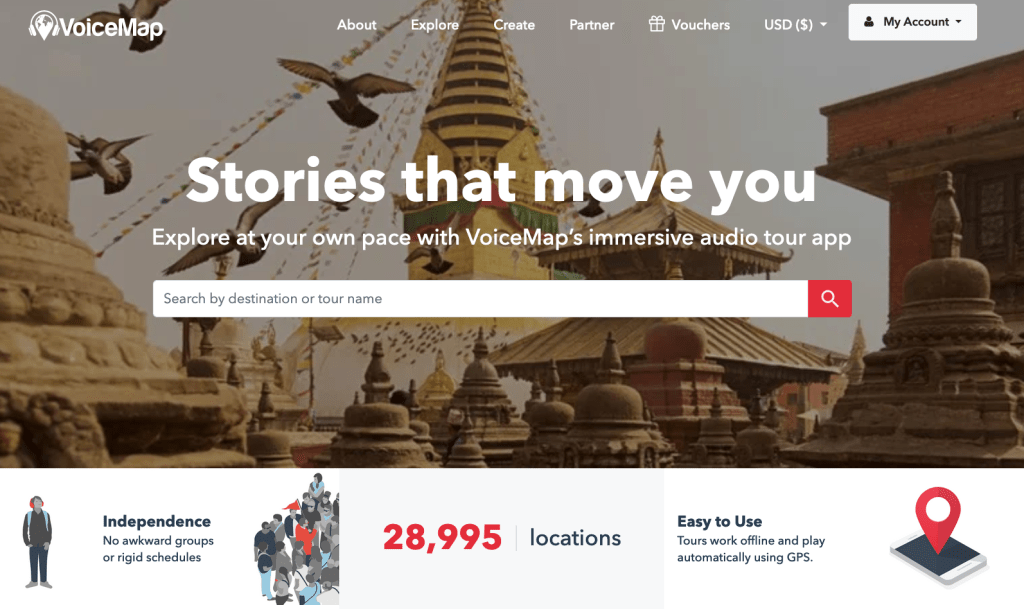
Task: Select Create in the navigation bar
Action: click(514, 25)
